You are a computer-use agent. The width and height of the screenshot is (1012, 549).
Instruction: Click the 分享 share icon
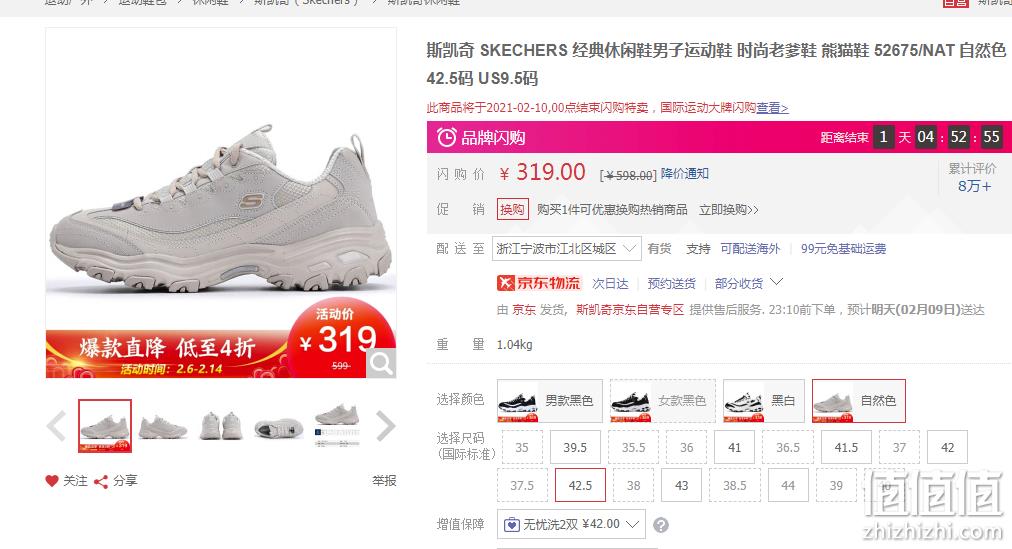(101, 481)
